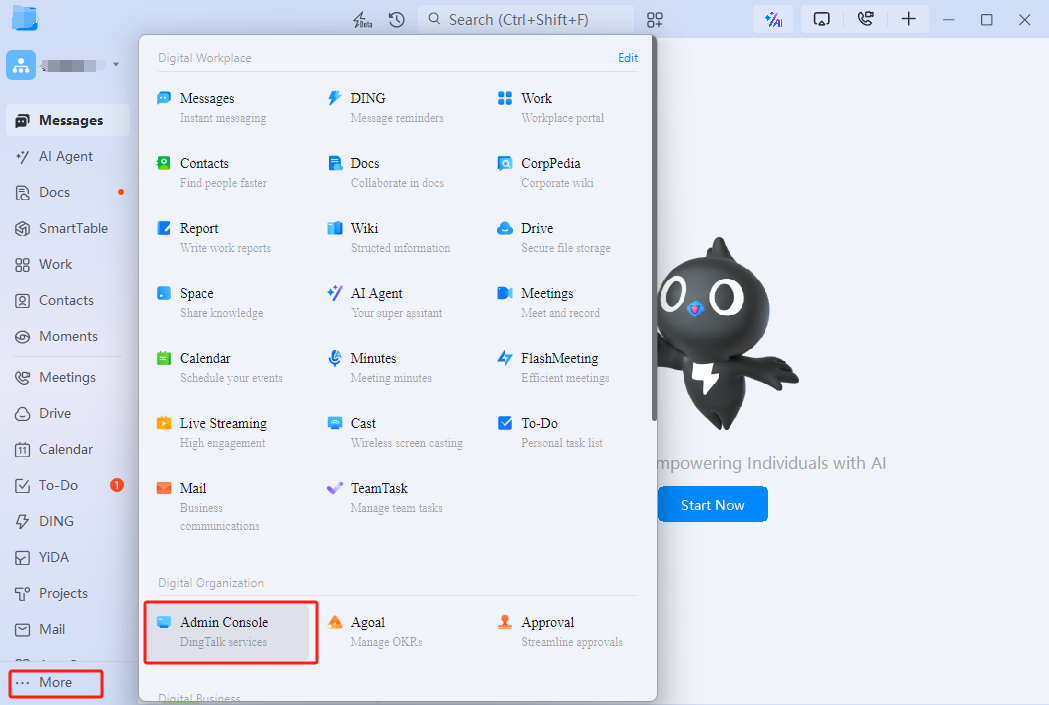
Task: Click the plus icon to create new
Action: pos(908,20)
